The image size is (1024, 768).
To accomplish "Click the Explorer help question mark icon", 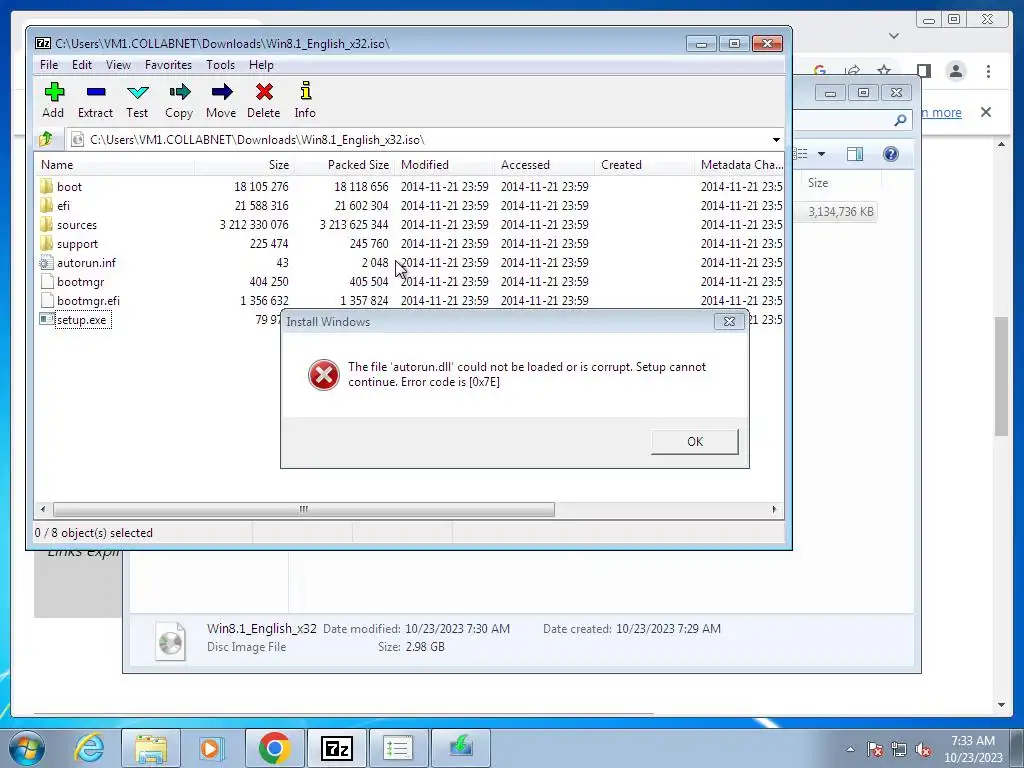I will [890, 154].
